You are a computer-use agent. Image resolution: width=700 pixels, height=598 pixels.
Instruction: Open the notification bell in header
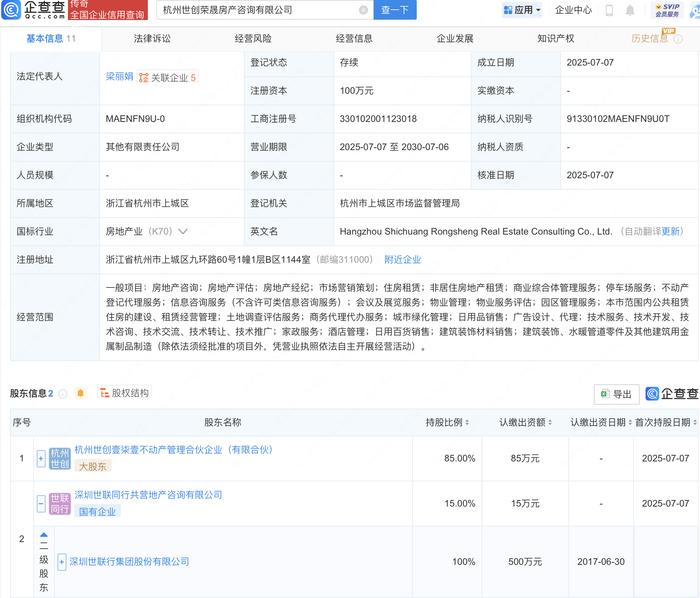tap(629, 10)
